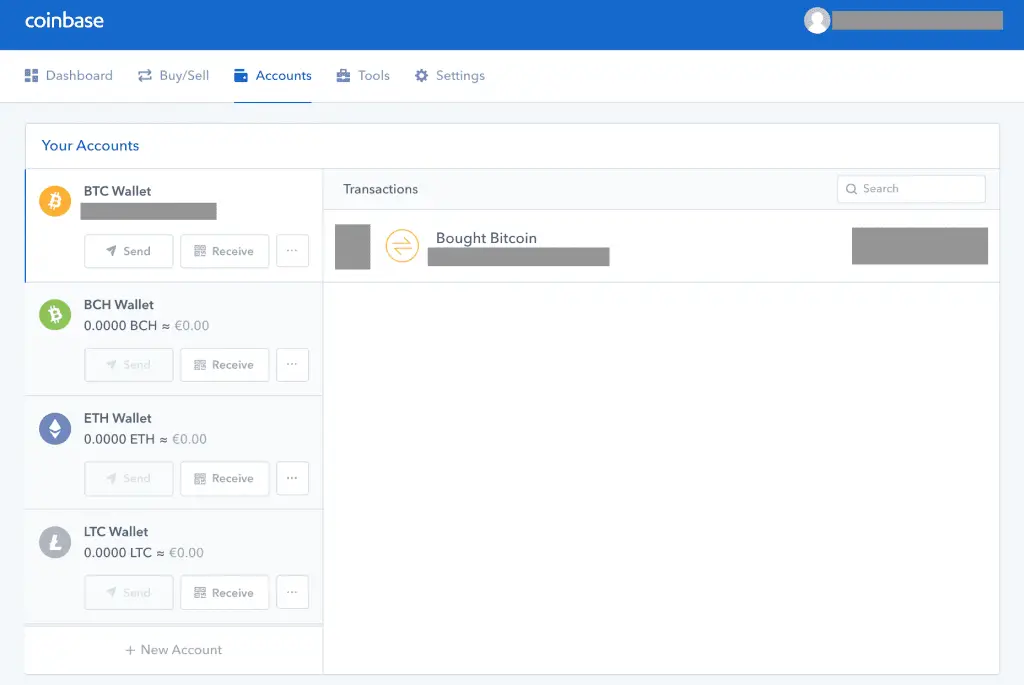
Task: Open the Tools tab
Action: (x=363, y=76)
